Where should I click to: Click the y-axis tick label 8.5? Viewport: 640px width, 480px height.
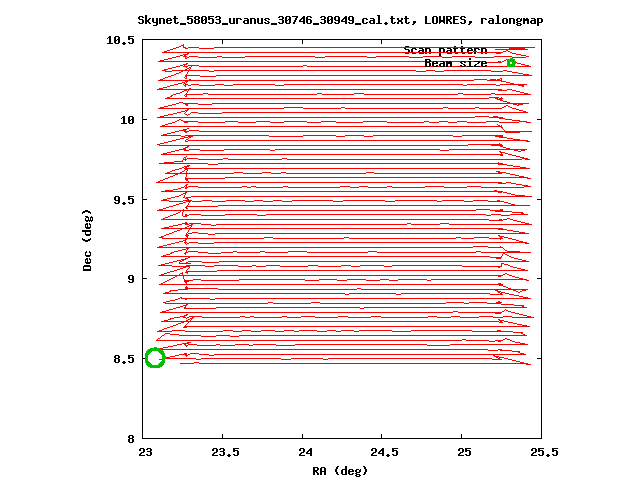124,359
